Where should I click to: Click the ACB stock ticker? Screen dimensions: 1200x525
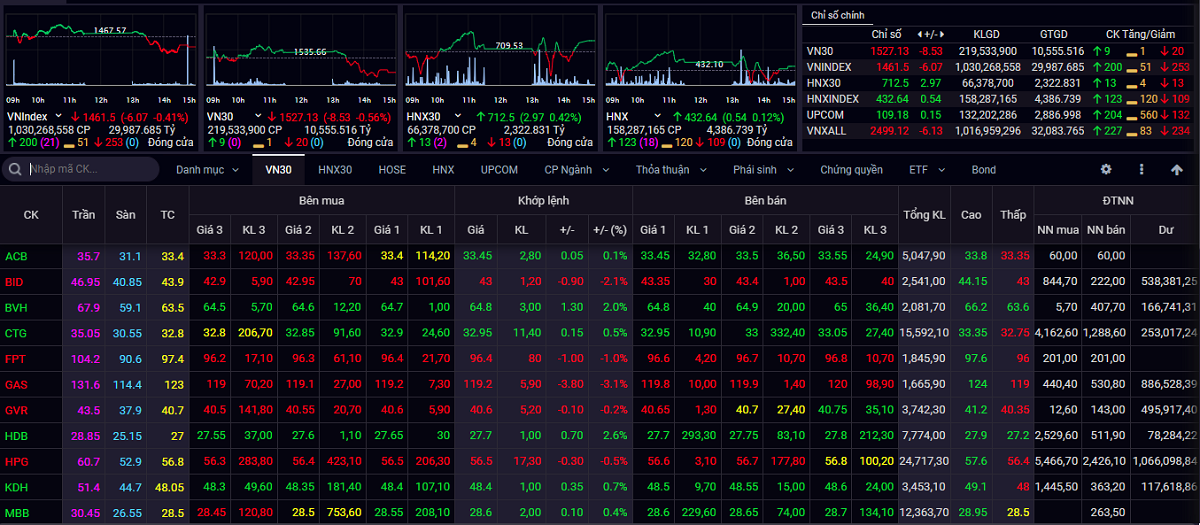pyautogui.click(x=16, y=256)
